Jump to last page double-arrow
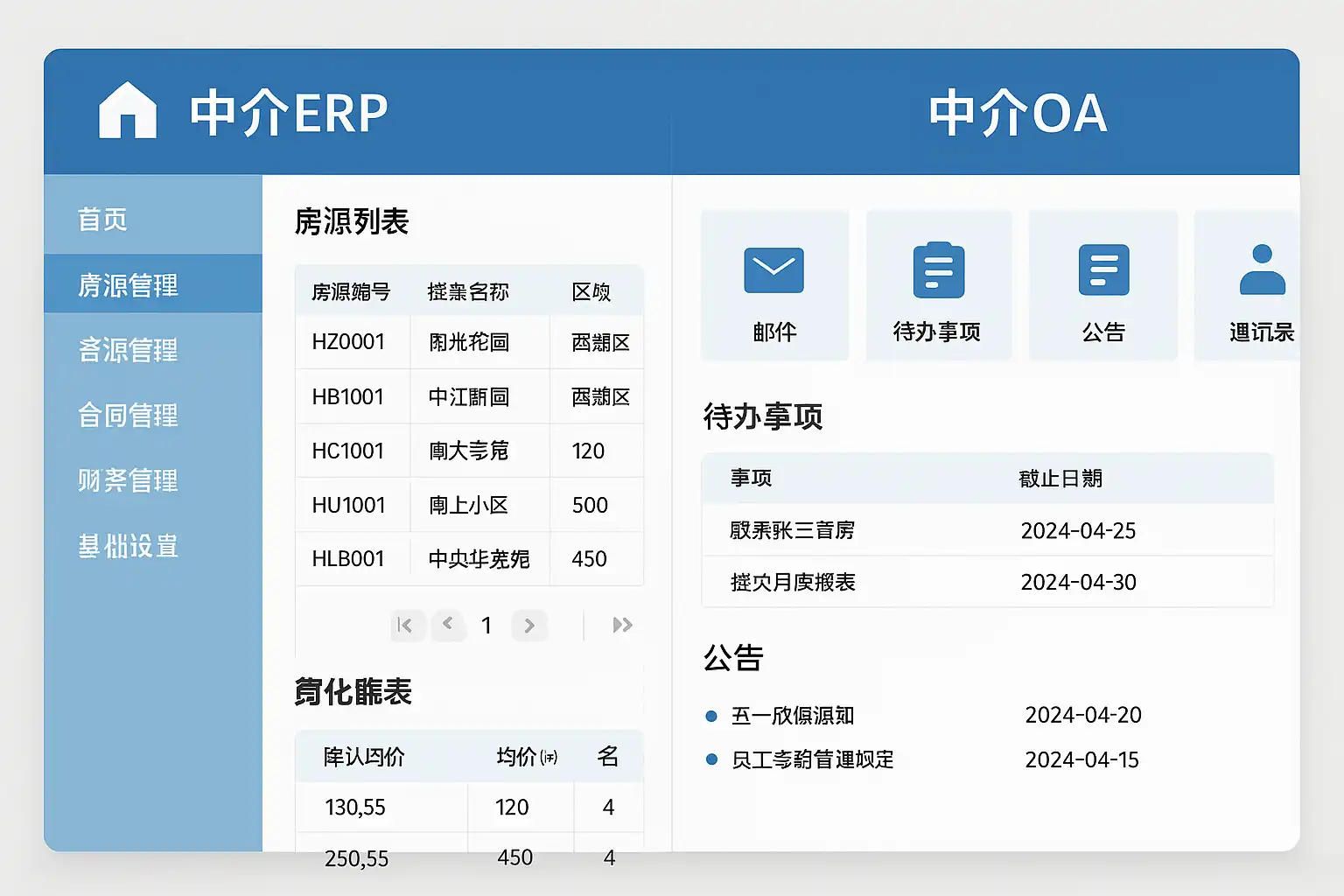 [x=622, y=625]
